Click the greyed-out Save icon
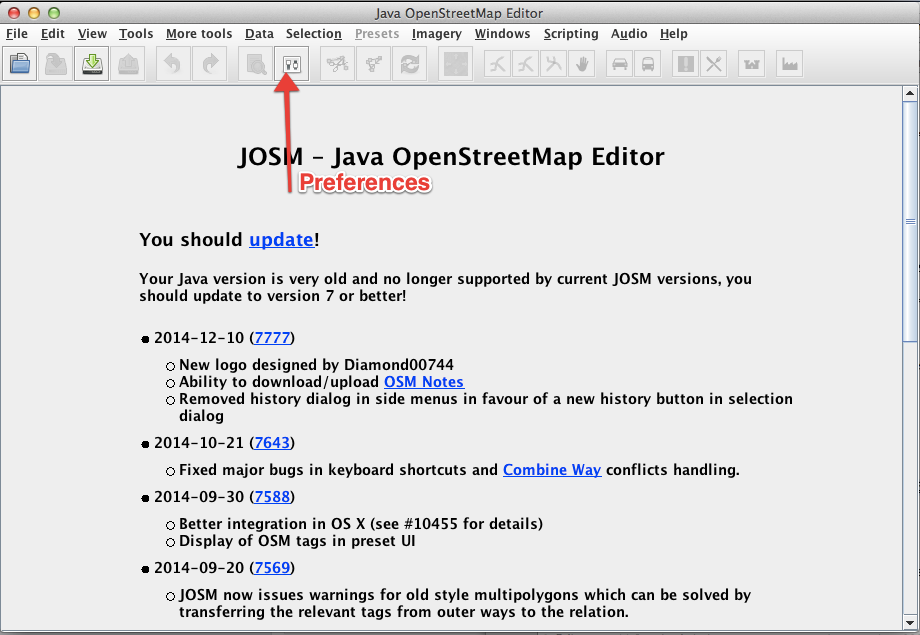The height and width of the screenshot is (635, 920). click(56, 63)
